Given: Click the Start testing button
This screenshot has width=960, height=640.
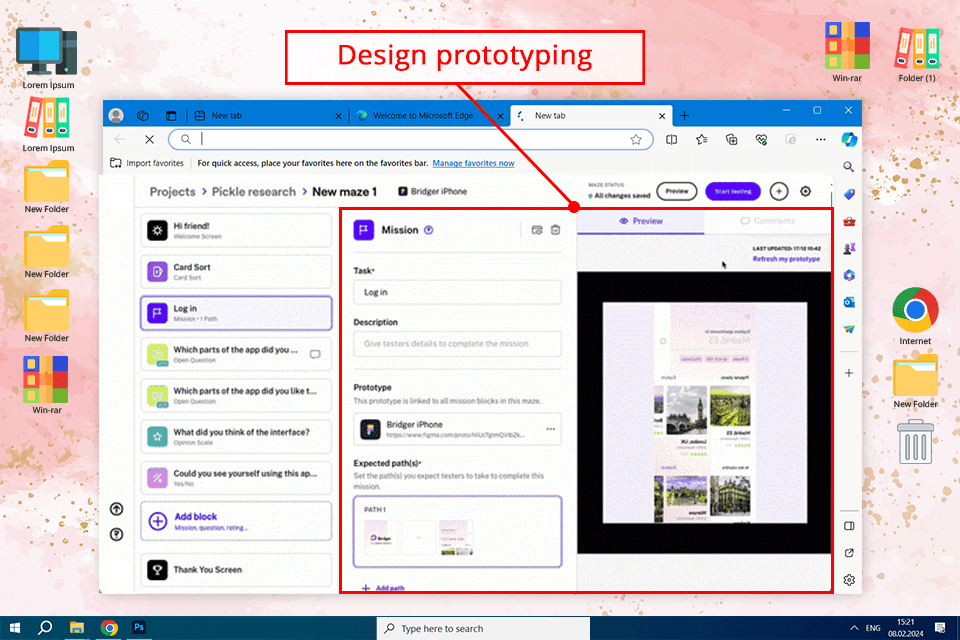Looking at the screenshot, I should point(733,191).
